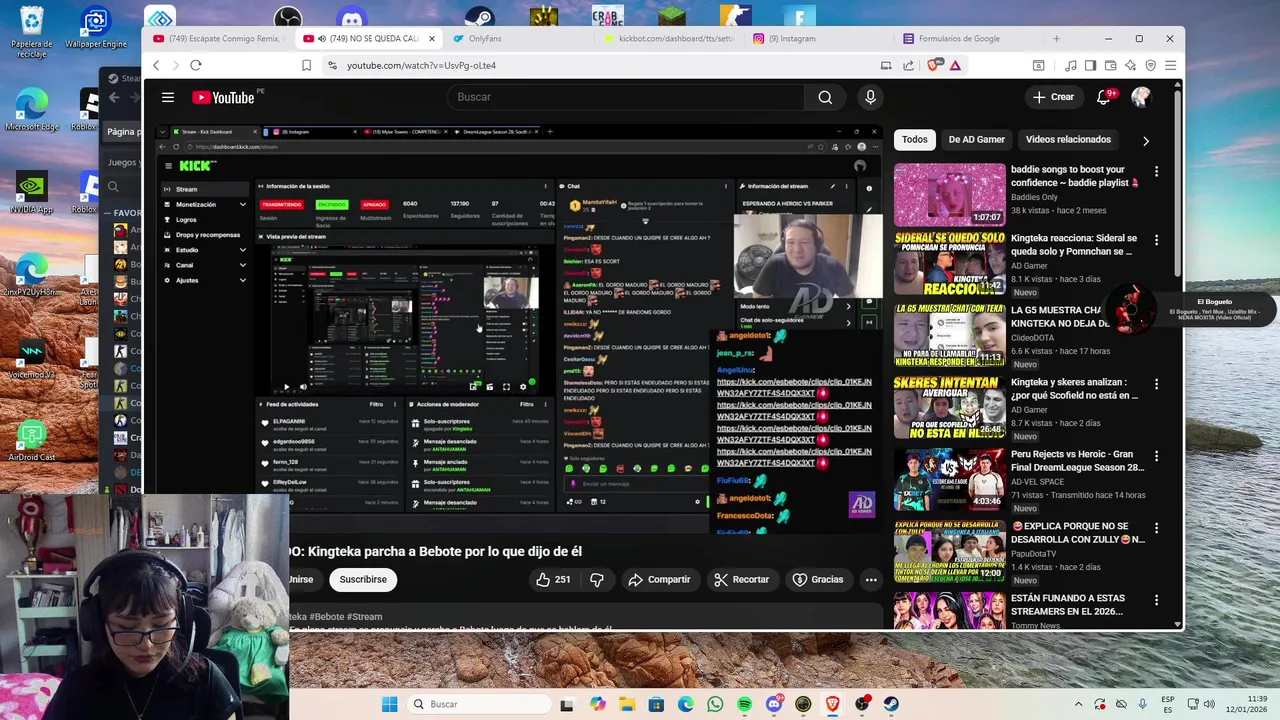1280x720 pixels.
Task: Open the YouTube account avatar menu
Action: point(1141,97)
